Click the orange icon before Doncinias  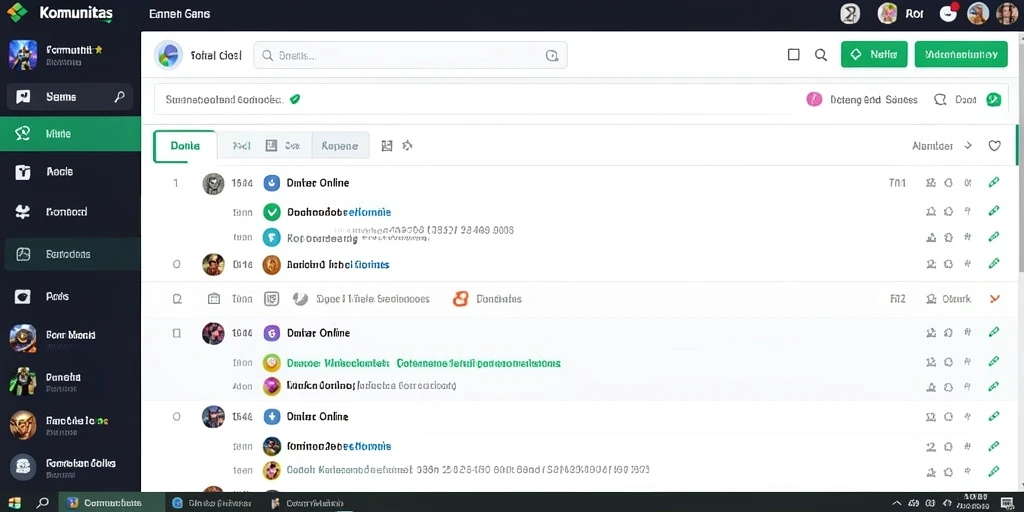[460, 299]
